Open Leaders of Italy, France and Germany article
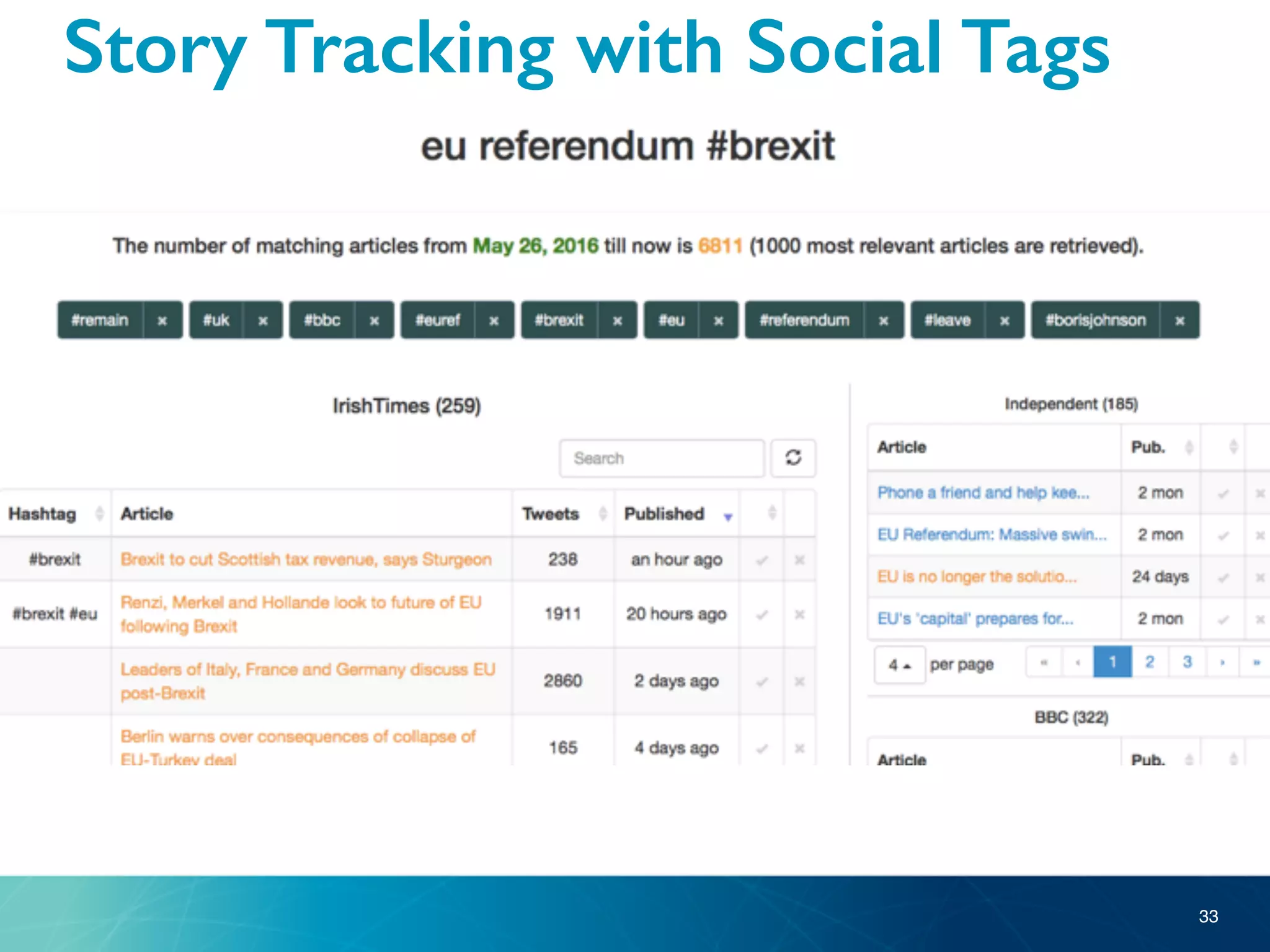 [x=308, y=681]
